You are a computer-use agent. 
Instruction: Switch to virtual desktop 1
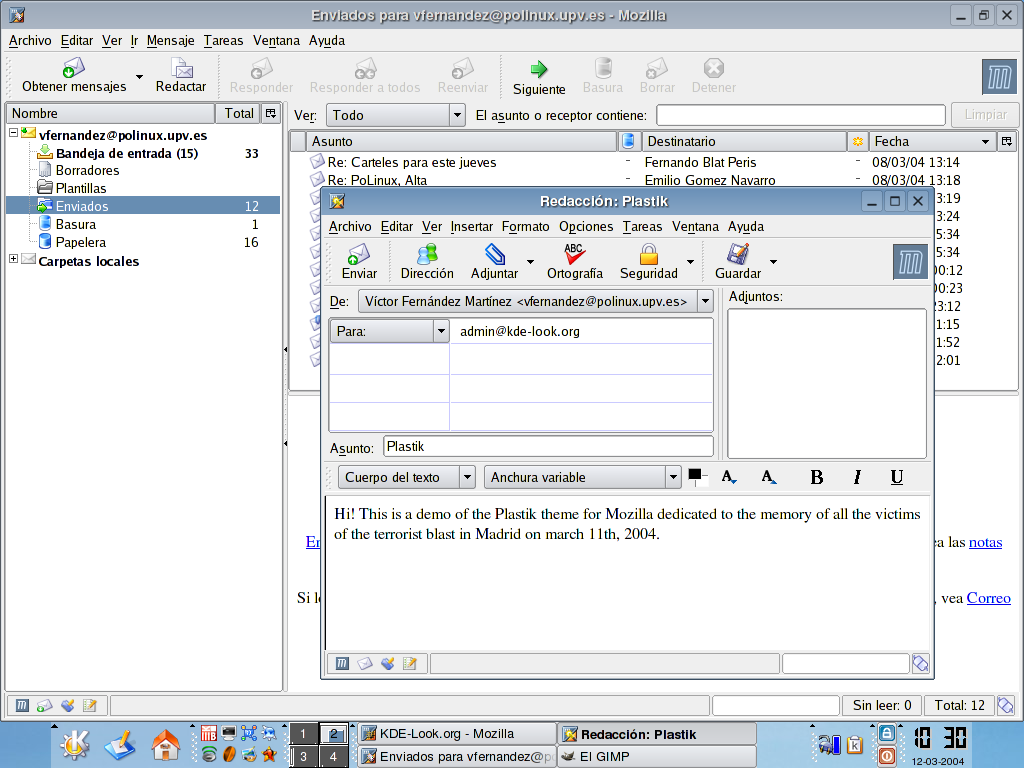(x=303, y=734)
